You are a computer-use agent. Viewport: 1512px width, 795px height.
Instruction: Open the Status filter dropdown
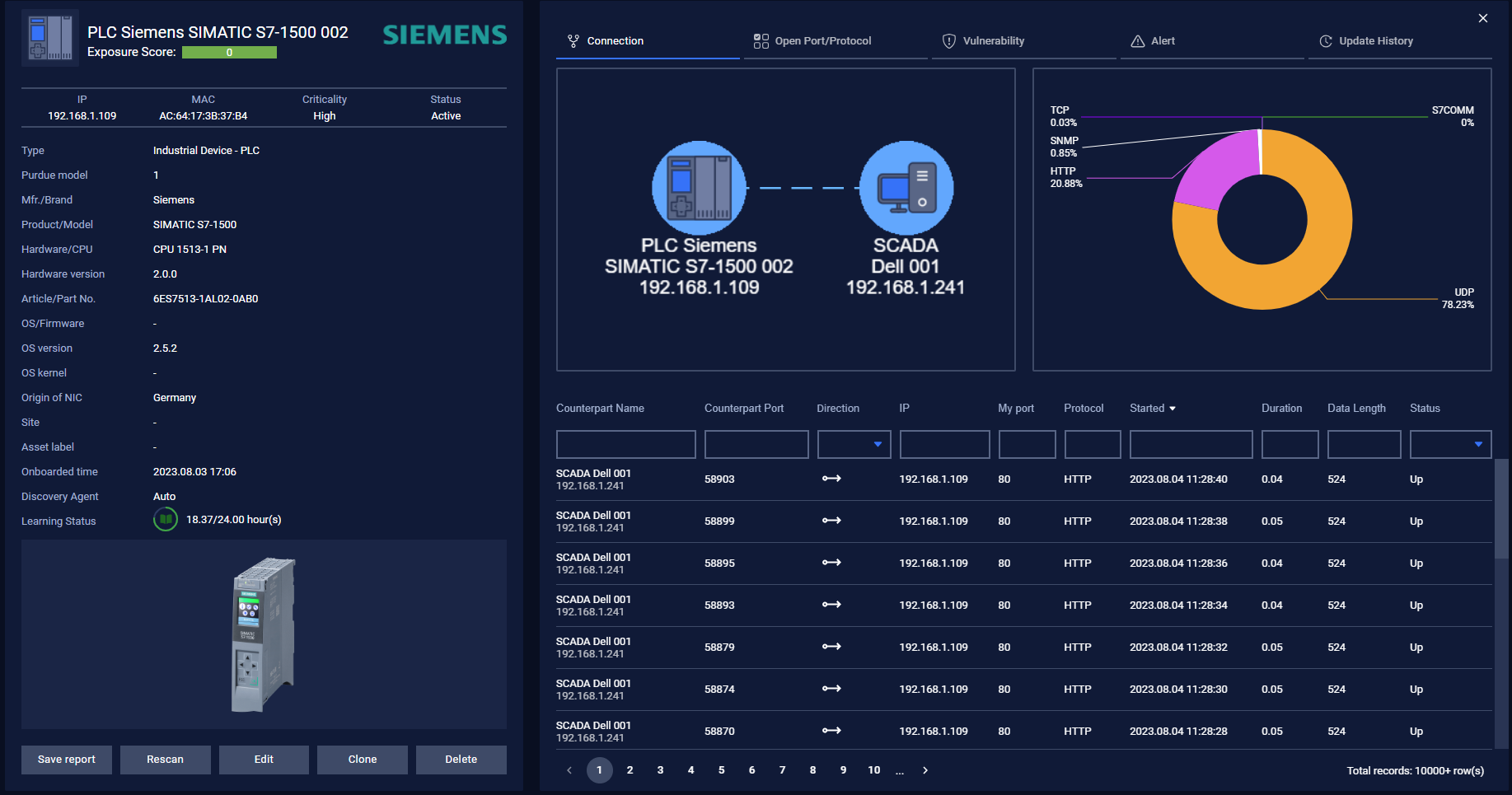pos(1450,444)
